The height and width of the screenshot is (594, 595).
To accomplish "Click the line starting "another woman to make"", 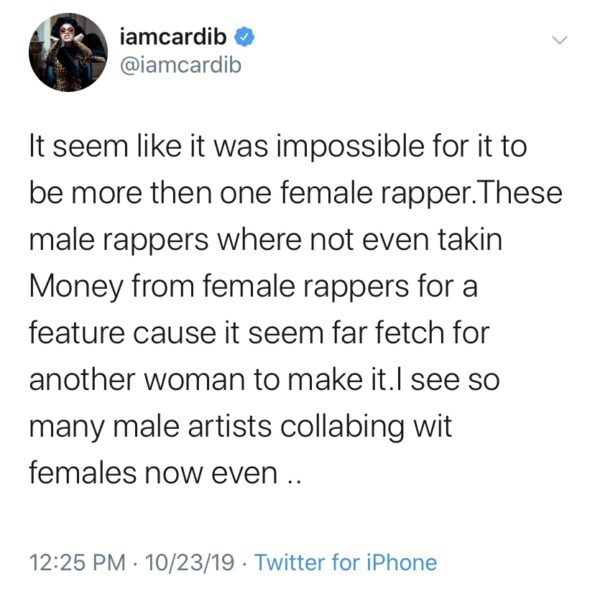I will (264, 380).
